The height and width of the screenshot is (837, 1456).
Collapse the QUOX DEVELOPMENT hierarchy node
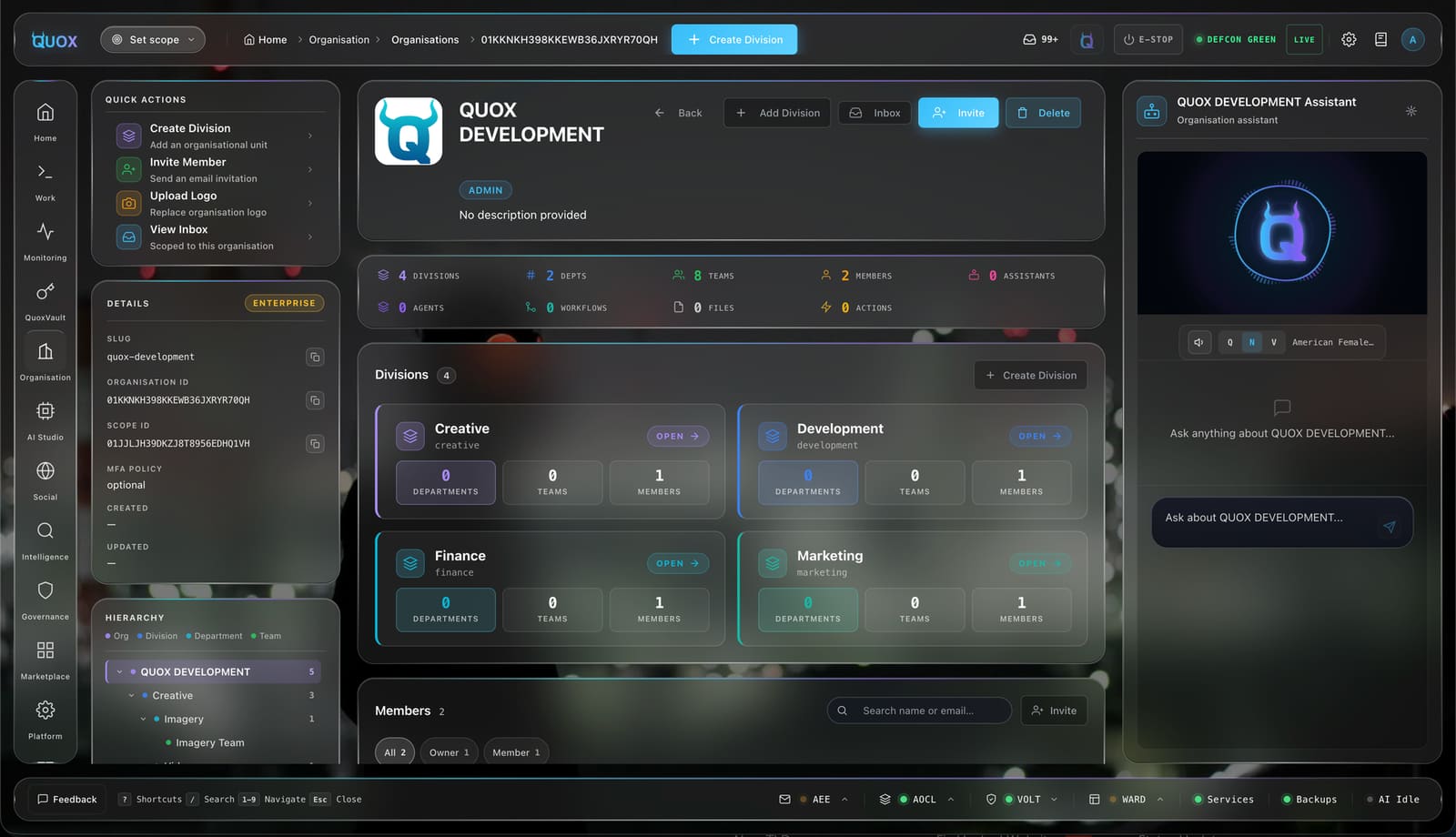click(x=119, y=671)
